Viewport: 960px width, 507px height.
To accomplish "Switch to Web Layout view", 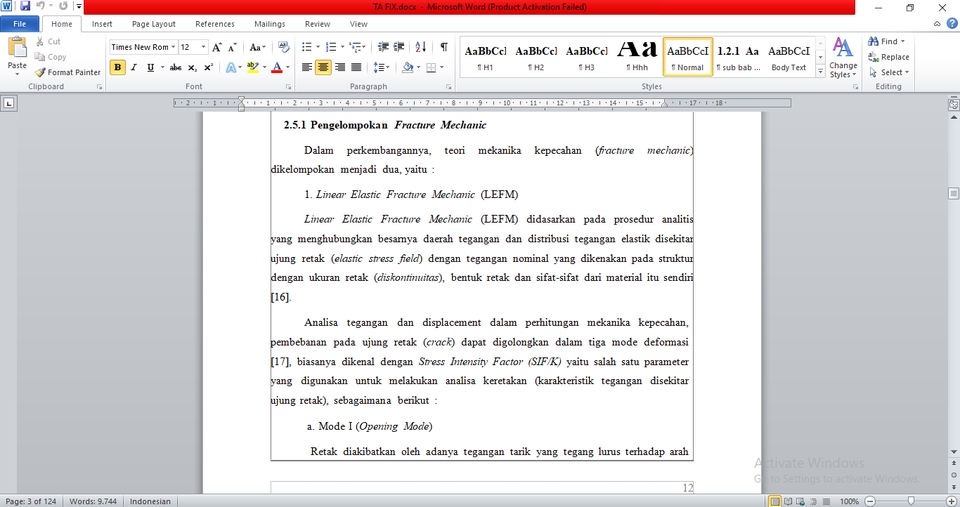I will [x=800, y=501].
